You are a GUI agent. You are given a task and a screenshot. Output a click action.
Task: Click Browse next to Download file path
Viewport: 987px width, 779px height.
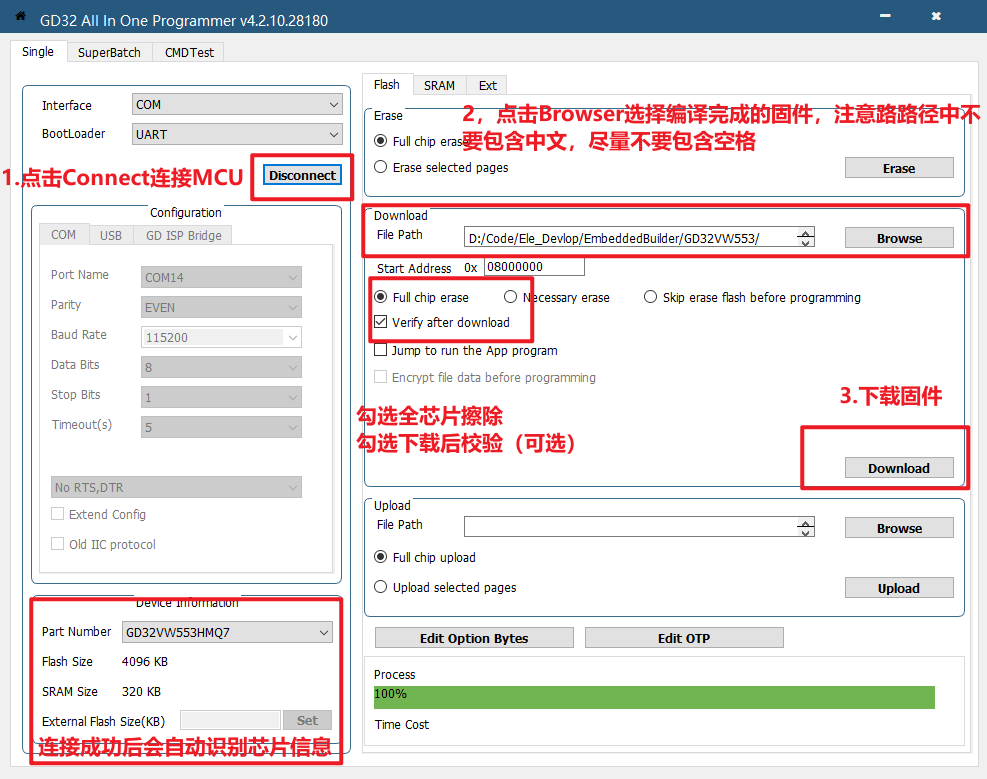(x=899, y=238)
